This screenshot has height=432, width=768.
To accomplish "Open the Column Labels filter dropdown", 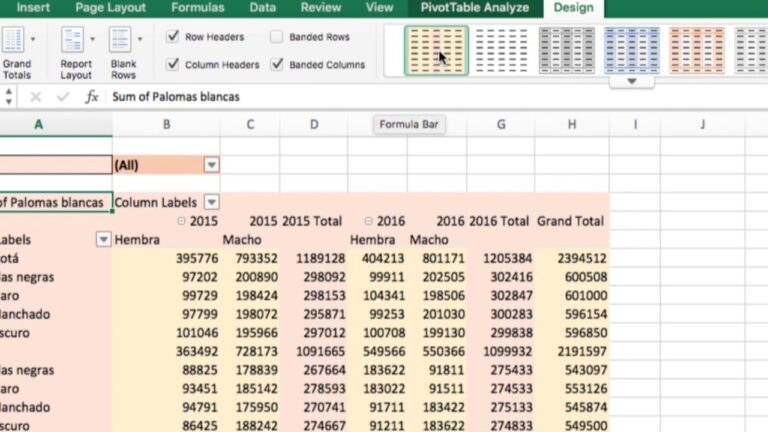I will (212, 202).
